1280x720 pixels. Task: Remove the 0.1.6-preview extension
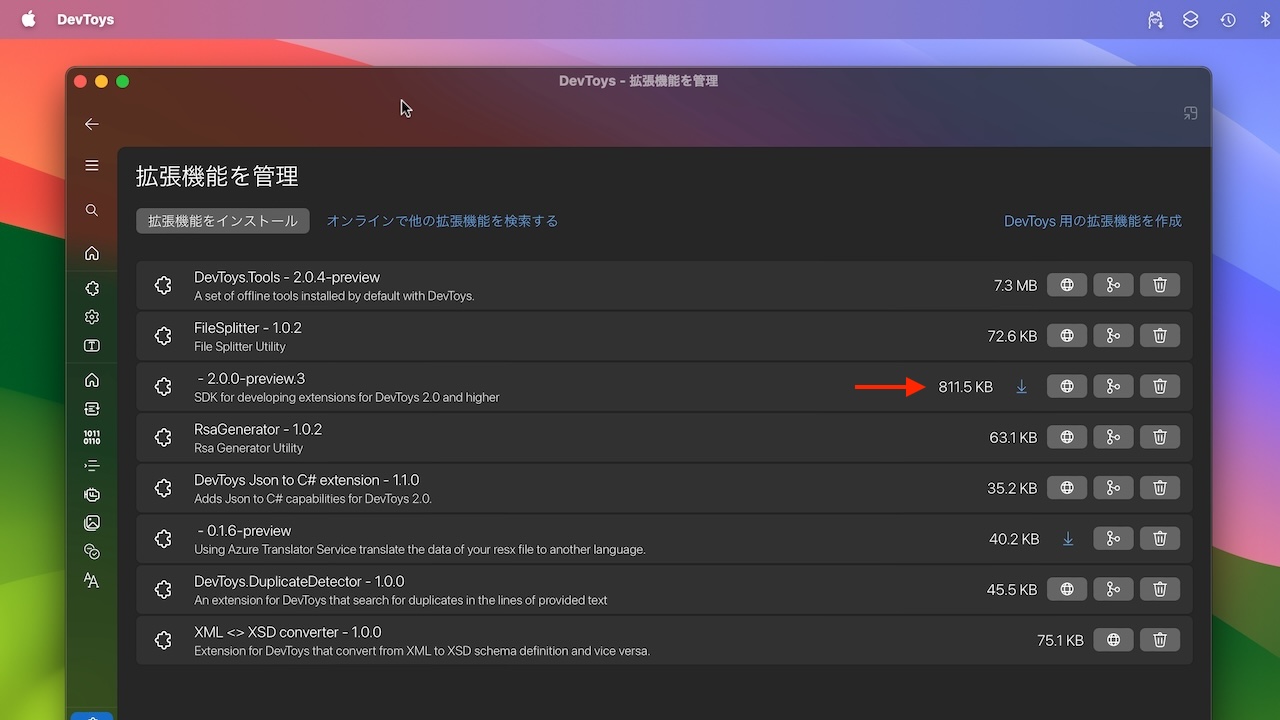pos(1160,539)
